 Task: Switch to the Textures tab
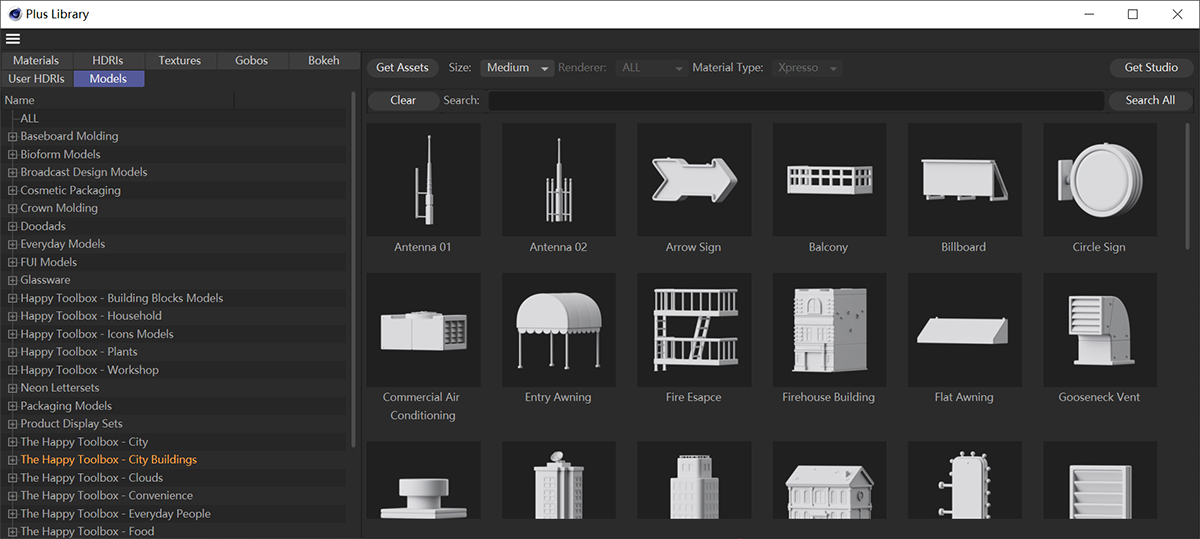[179, 60]
